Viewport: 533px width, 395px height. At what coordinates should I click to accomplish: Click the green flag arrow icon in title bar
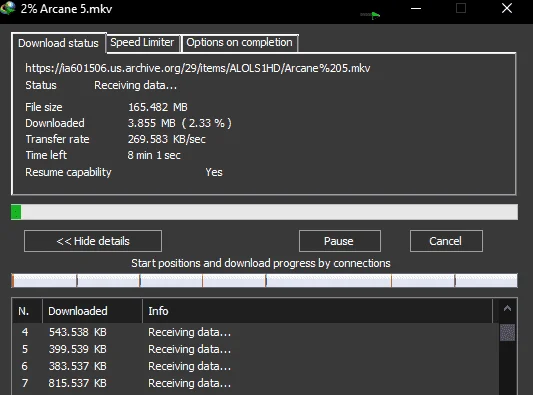(370, 15)
